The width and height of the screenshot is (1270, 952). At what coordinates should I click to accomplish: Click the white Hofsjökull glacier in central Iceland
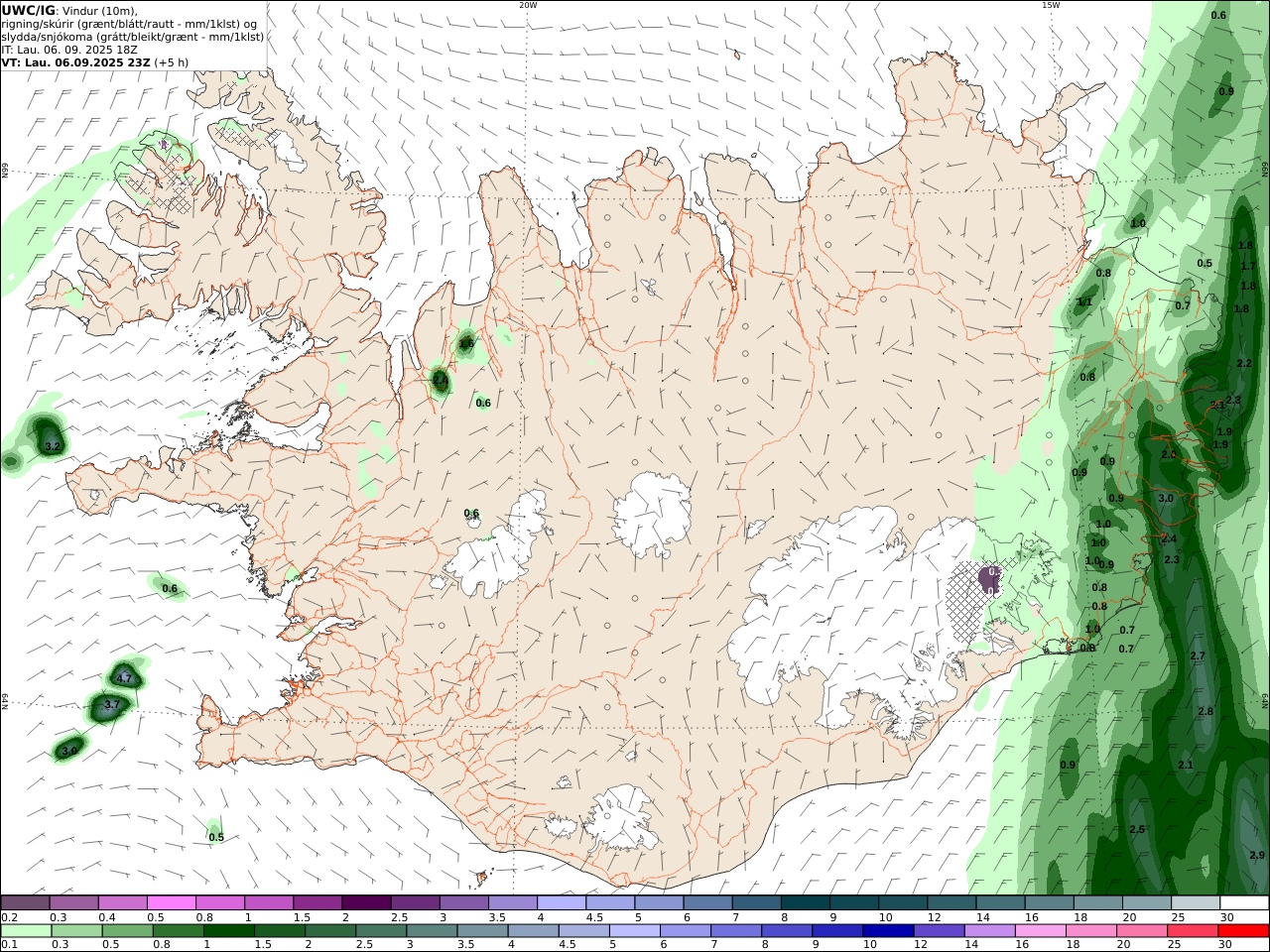653,514
